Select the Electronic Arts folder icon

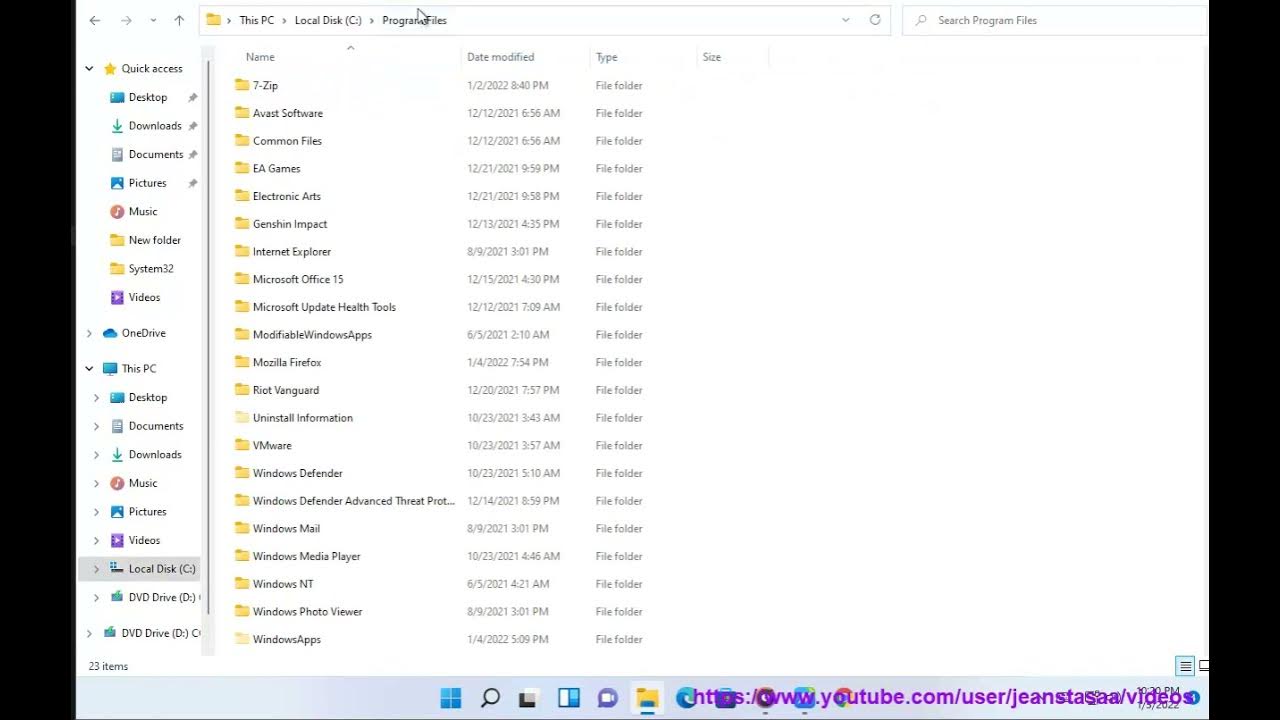pyautogui.click(x=241, y=196)
